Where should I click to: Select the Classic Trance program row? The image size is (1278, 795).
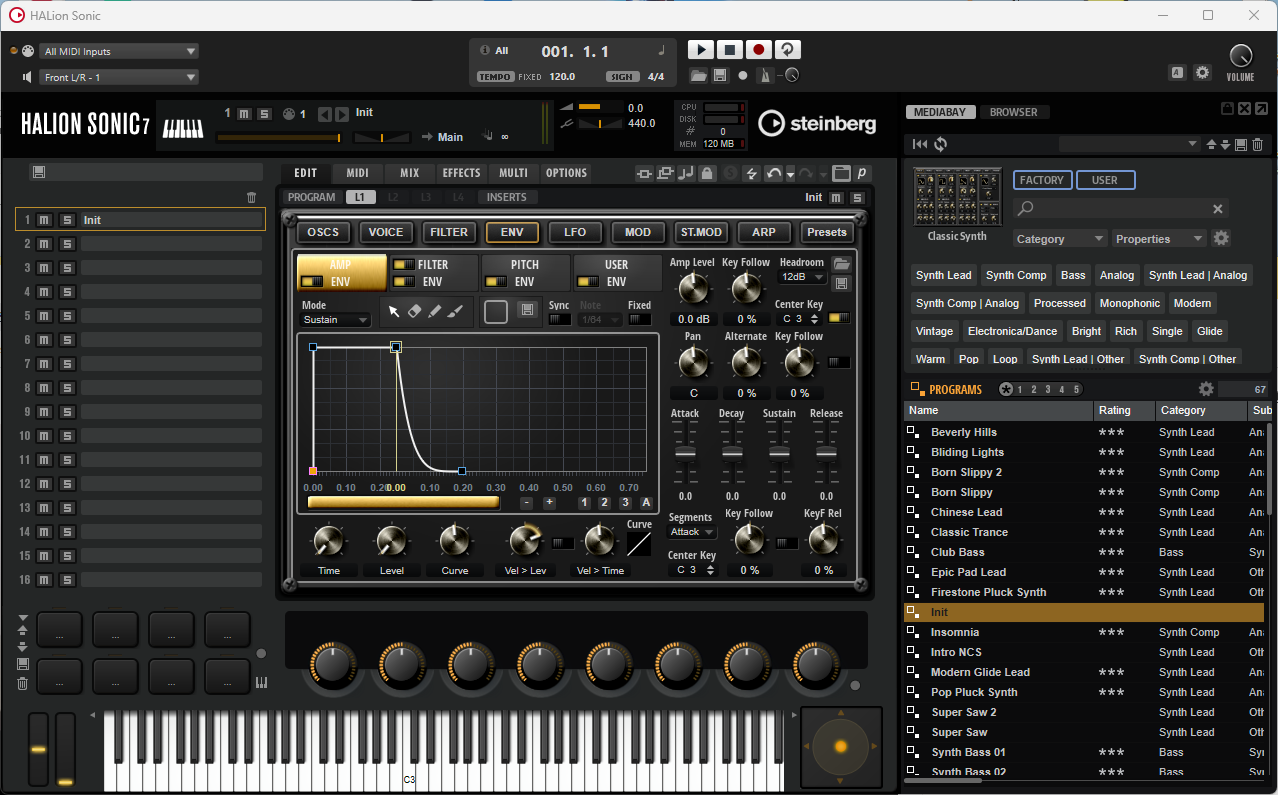coord(1085,532)
